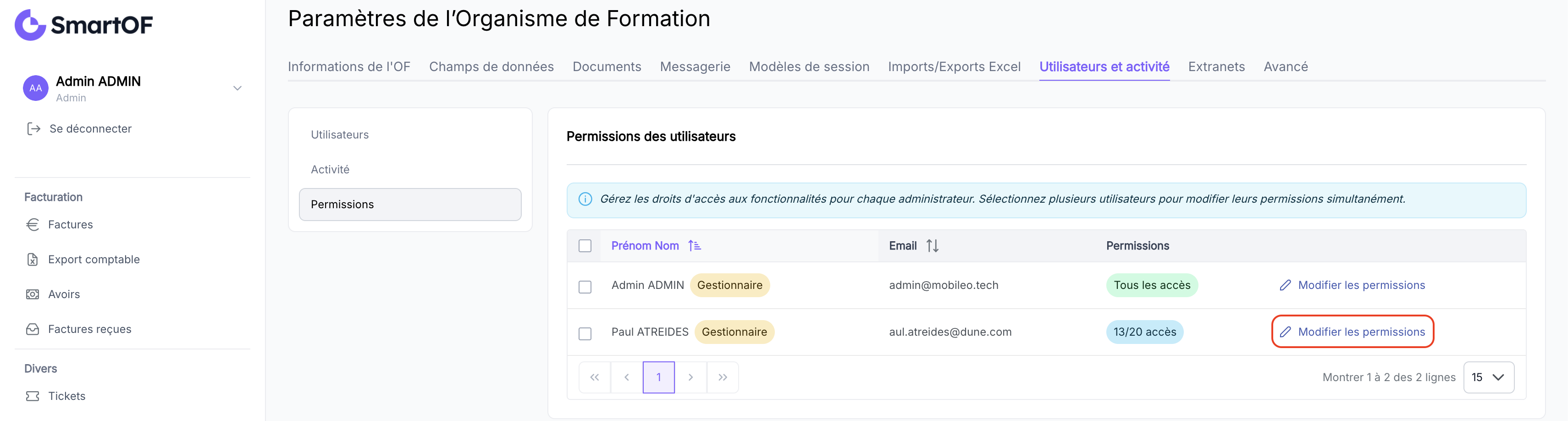The image size is (1568, 421).
Task: Click Modifier les permissions for Admin ADMIN
Action: click(1352, 285)
